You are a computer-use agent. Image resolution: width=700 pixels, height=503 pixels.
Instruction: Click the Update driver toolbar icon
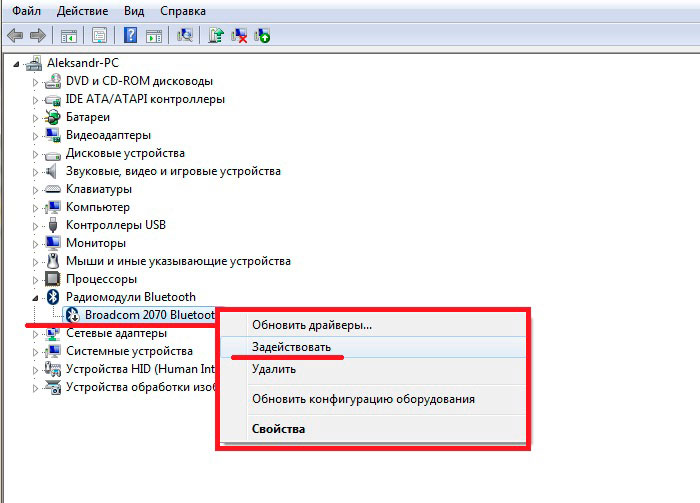tap(216, 35)
